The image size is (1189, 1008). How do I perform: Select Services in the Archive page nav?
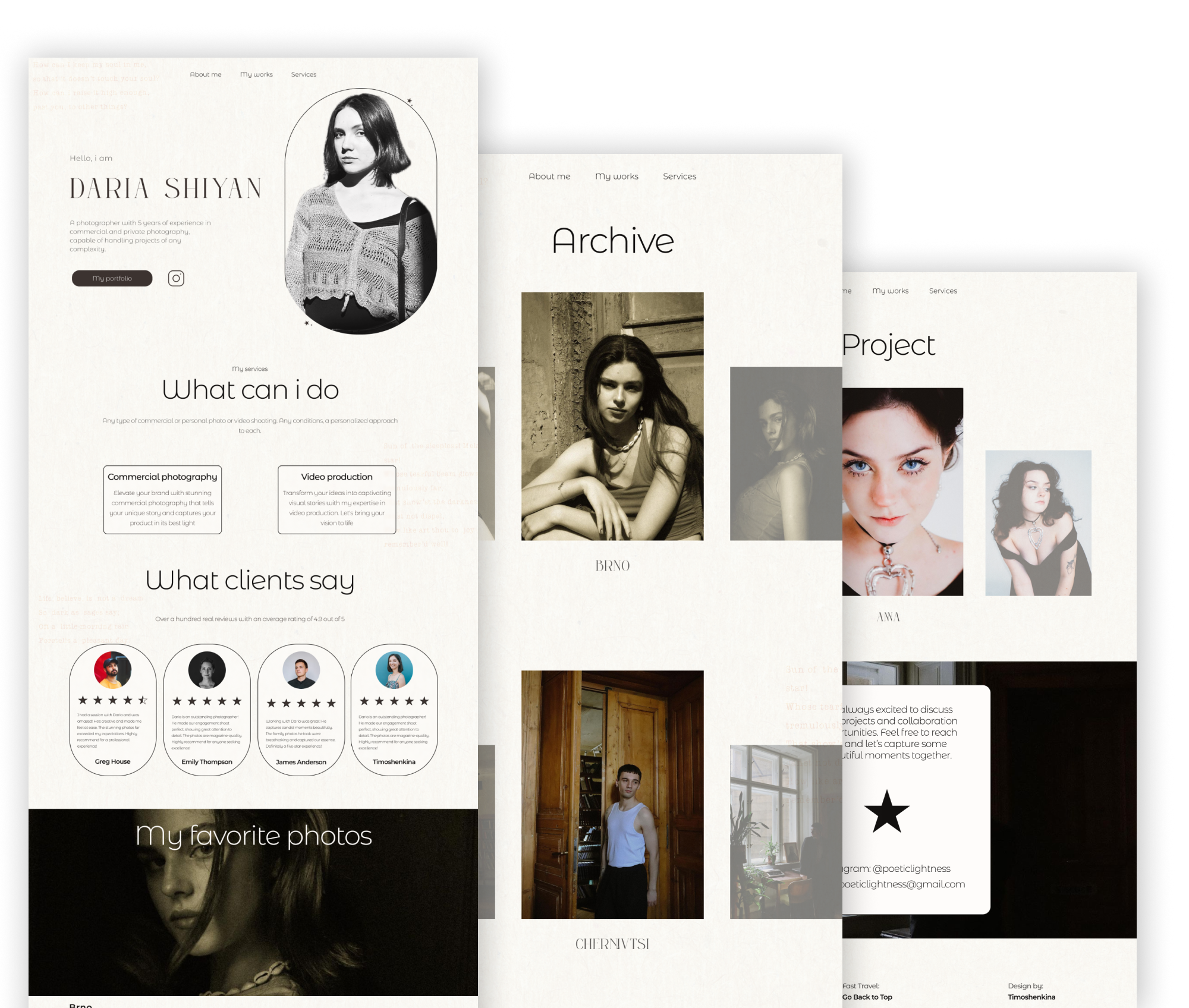pyautogui.click(x=680, y=177)
